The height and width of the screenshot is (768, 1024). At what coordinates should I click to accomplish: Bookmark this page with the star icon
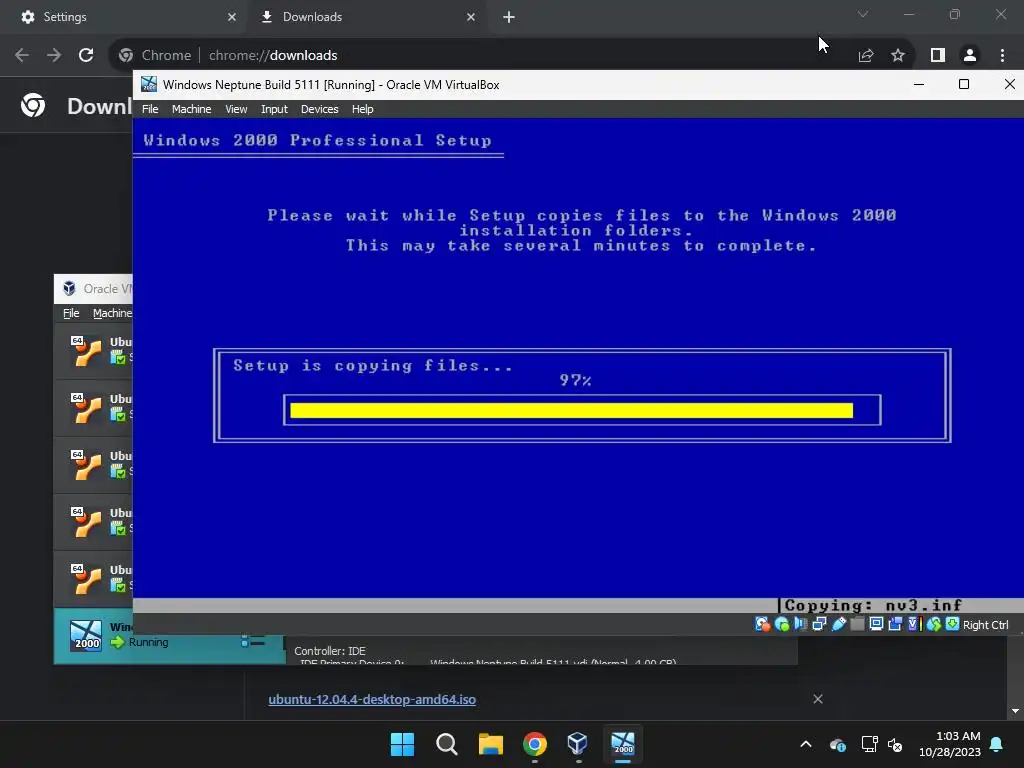[898, 56]
